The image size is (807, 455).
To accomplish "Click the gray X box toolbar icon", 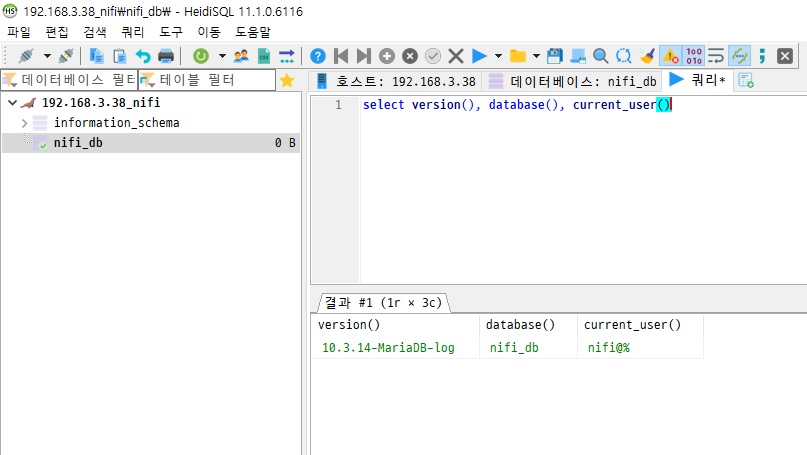I will click(785, 56).
